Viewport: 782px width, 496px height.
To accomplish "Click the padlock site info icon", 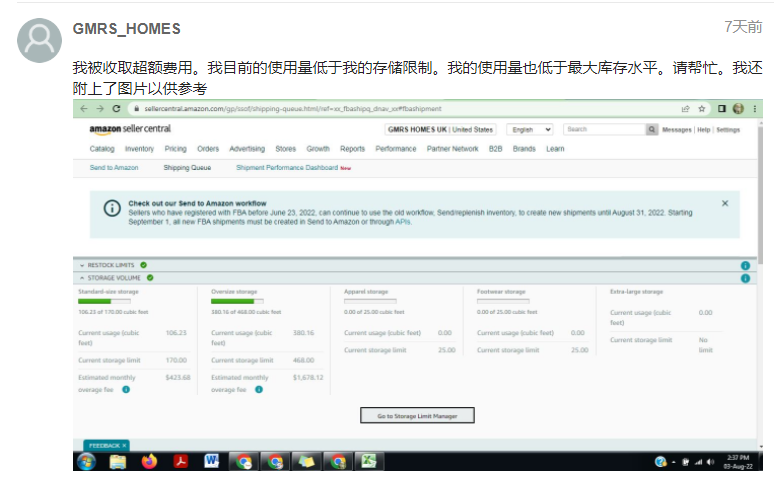I will (136, 109).
